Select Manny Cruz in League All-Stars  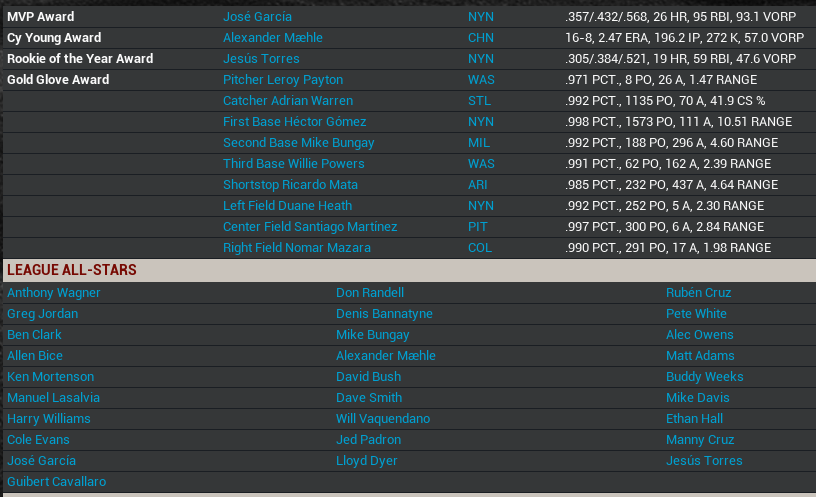[700, 440]
